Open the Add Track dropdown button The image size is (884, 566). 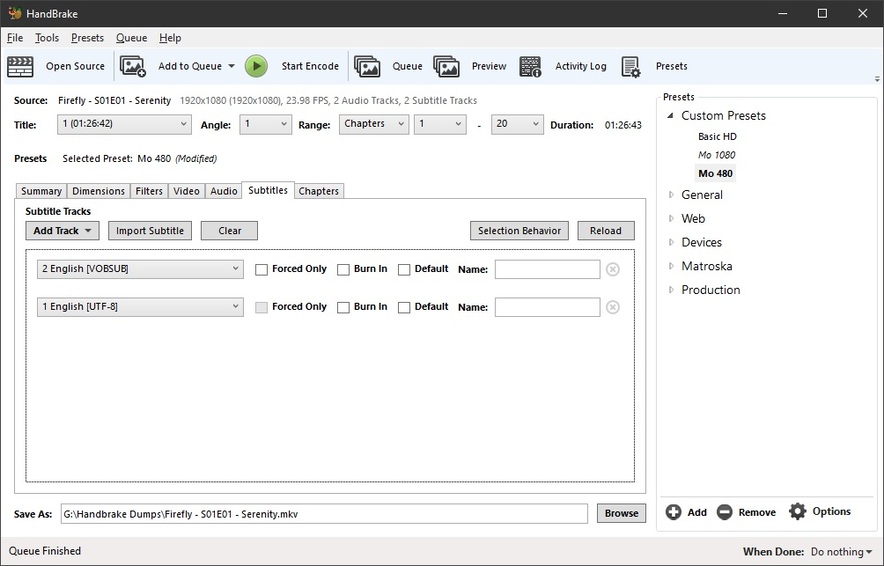click(62, 231)
